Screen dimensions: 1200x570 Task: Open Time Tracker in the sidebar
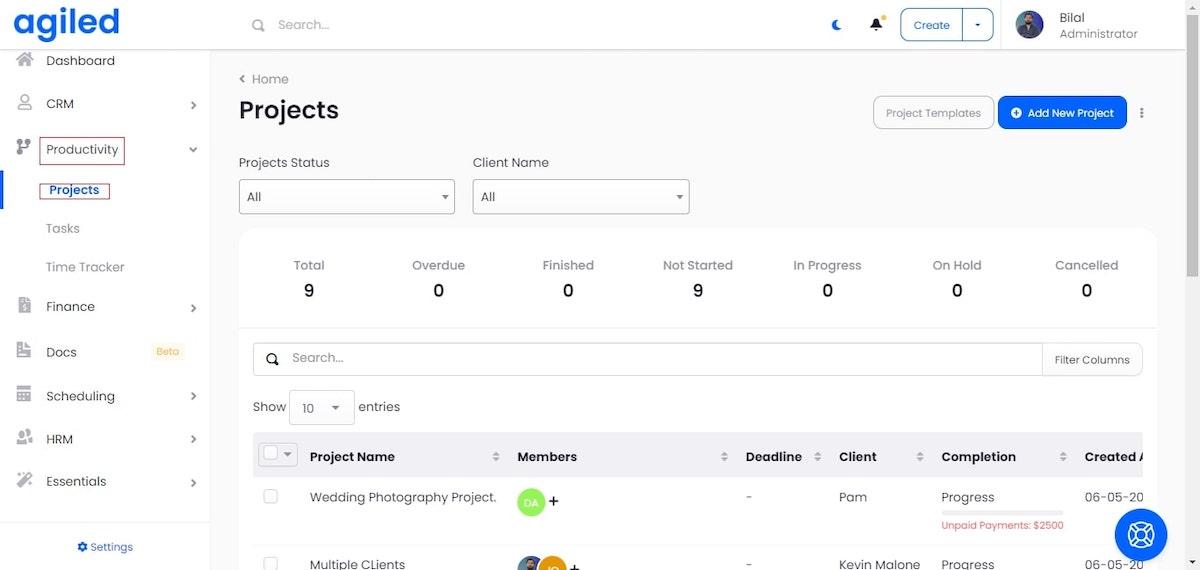point(85,267)
